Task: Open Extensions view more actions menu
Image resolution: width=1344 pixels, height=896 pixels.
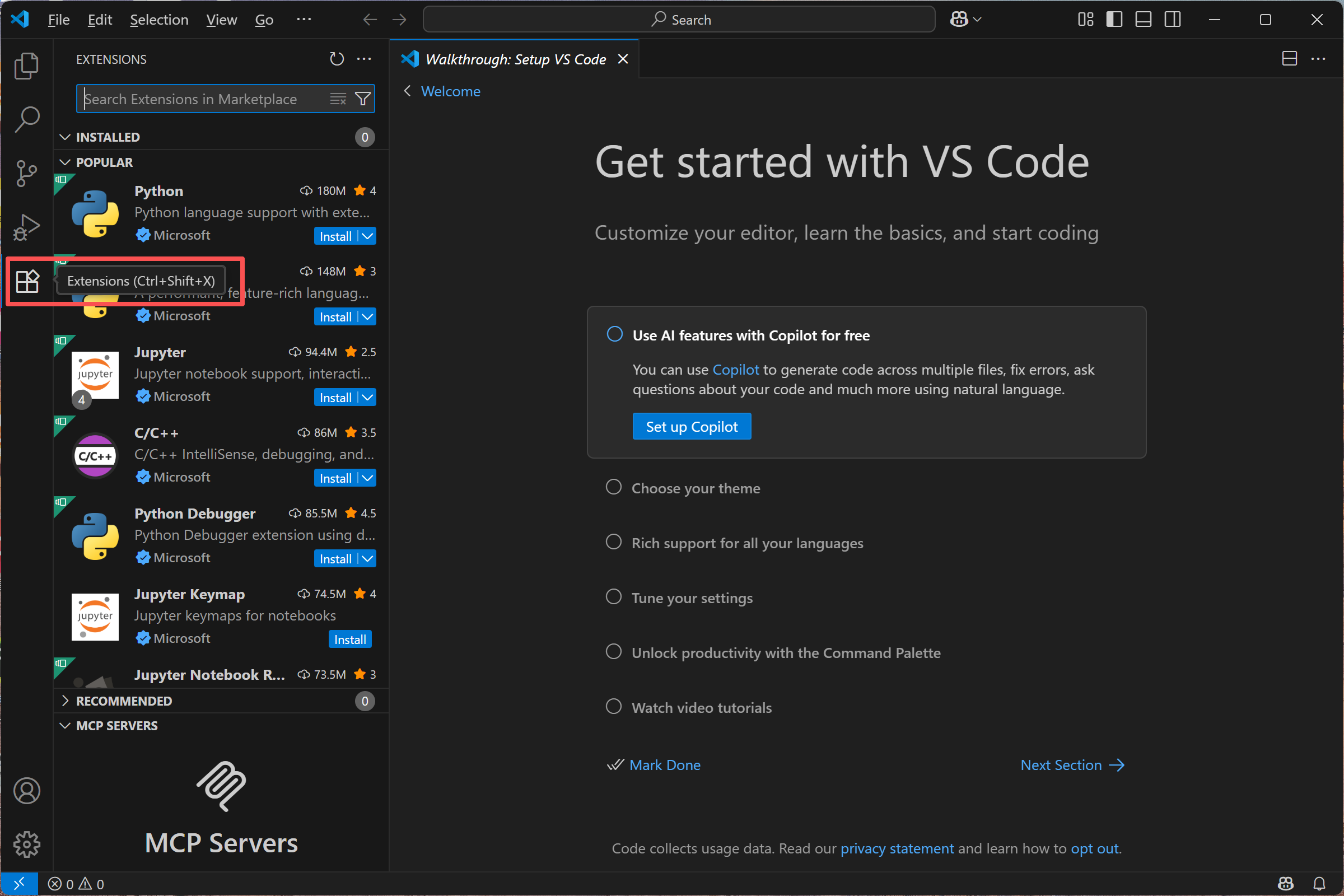Action: point(364,59)
